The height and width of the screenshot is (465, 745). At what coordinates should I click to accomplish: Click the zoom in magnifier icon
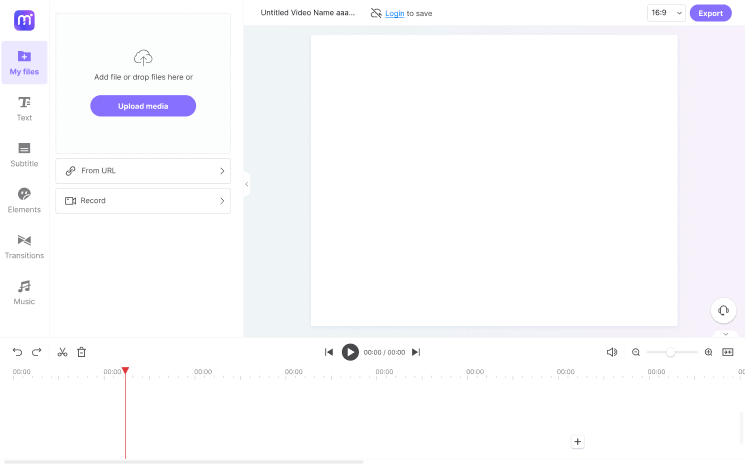tap(709, 352)
